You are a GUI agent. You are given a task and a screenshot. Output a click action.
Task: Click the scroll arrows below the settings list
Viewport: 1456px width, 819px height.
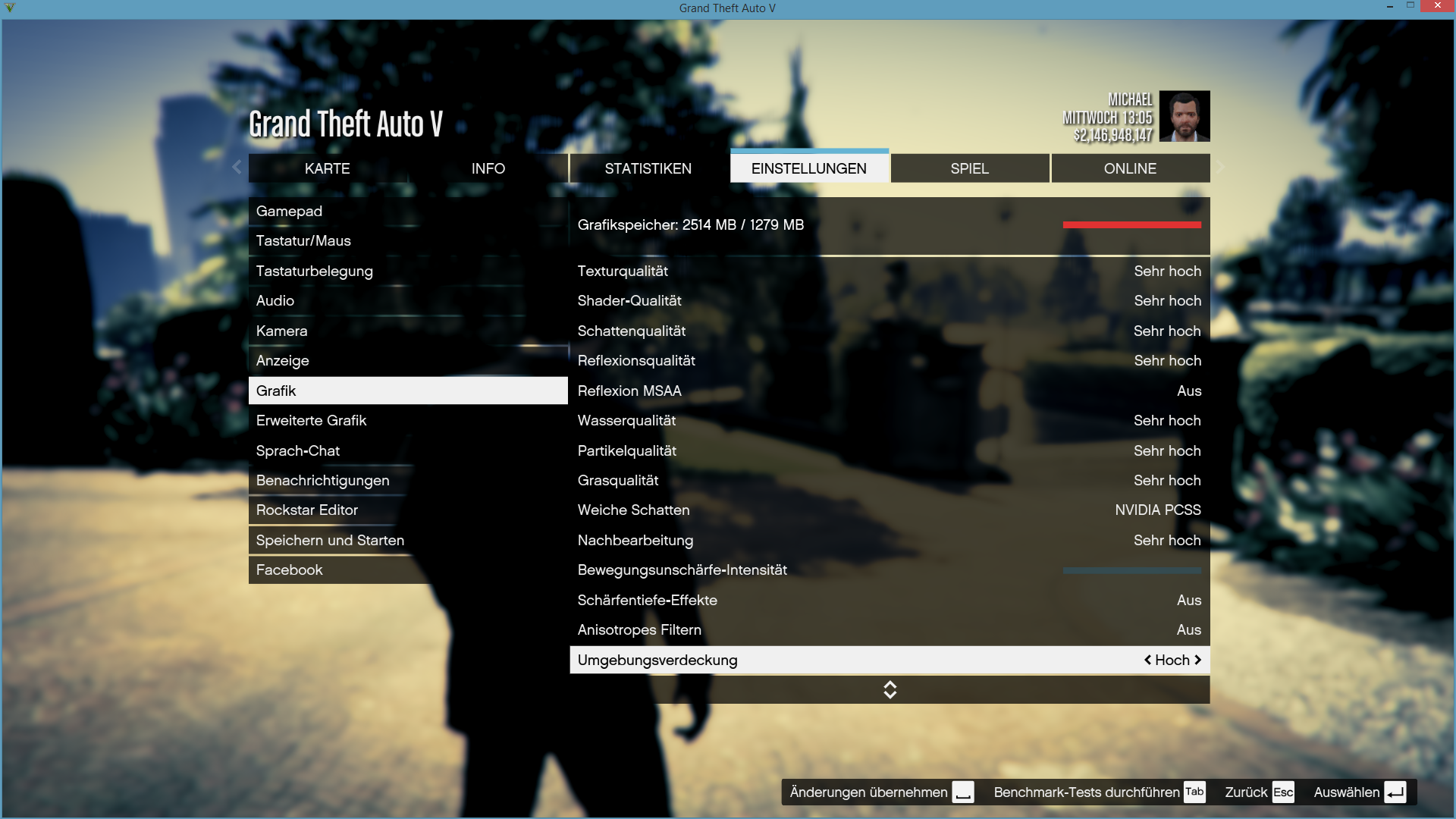point(890,689)
